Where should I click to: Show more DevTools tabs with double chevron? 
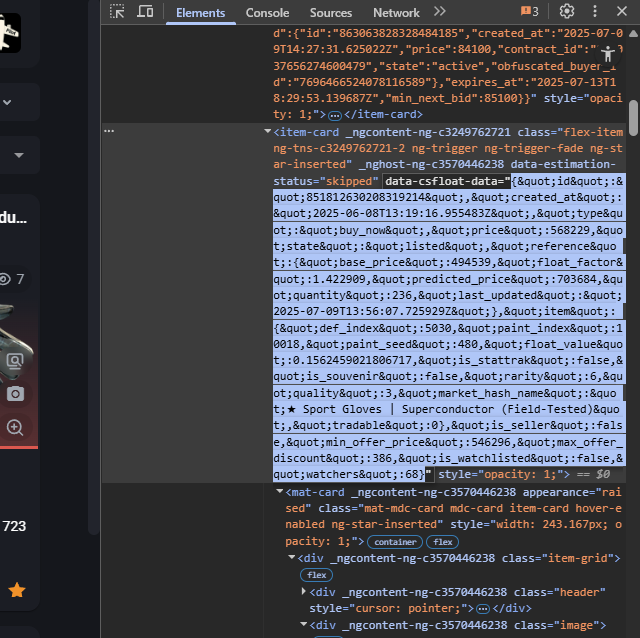tap(440, 11)
